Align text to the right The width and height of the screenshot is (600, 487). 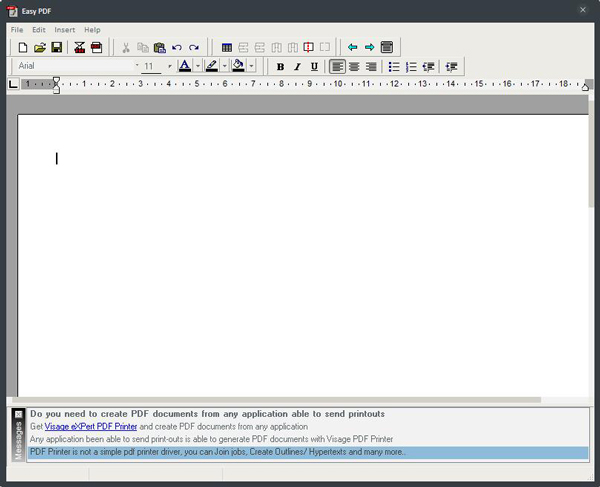click(x=371, y=67)
